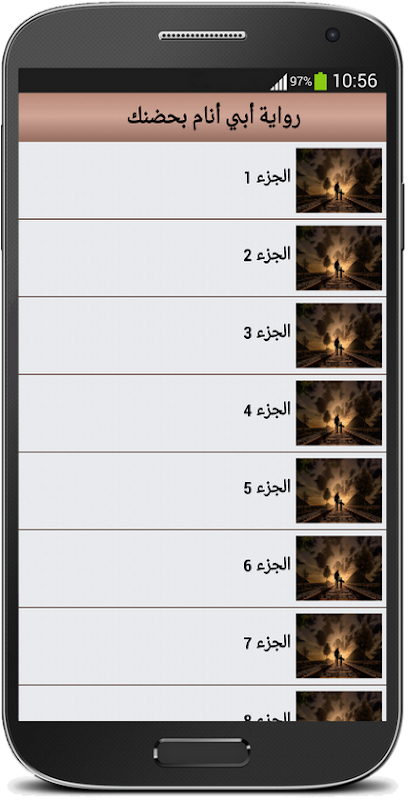Open the الجزء 7 entry
408x800 pixels.
pyautogui.click(x=202, y=646)
